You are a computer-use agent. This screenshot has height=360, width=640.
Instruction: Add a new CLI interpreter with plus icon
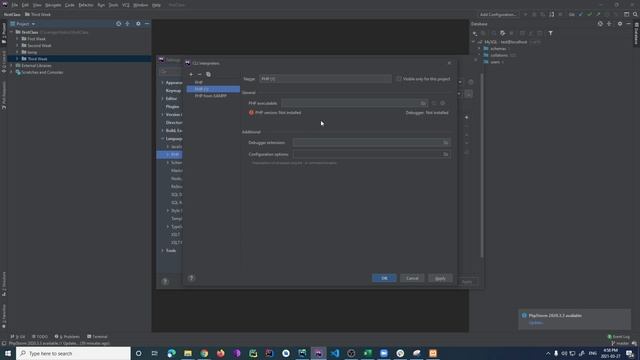[x=191, y=74]
